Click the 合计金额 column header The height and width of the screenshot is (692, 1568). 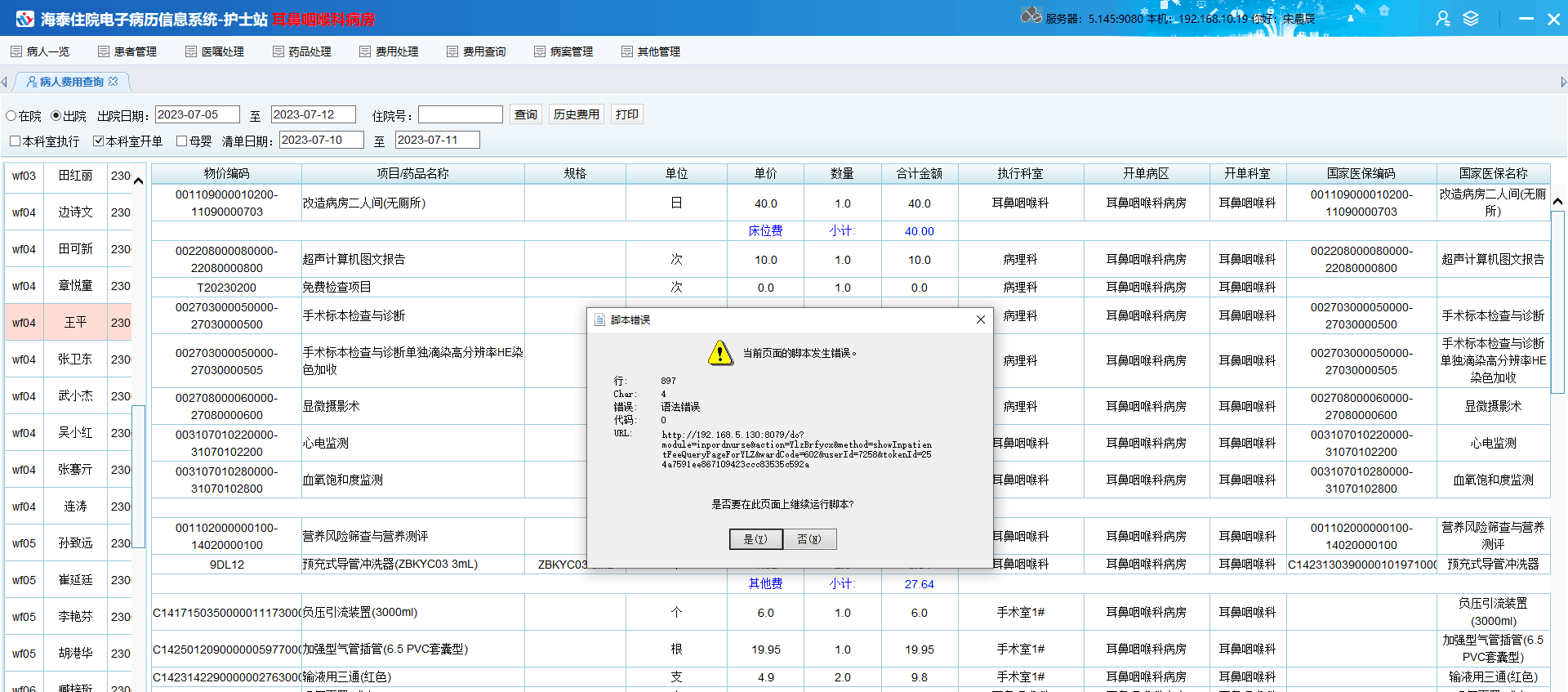920,173
